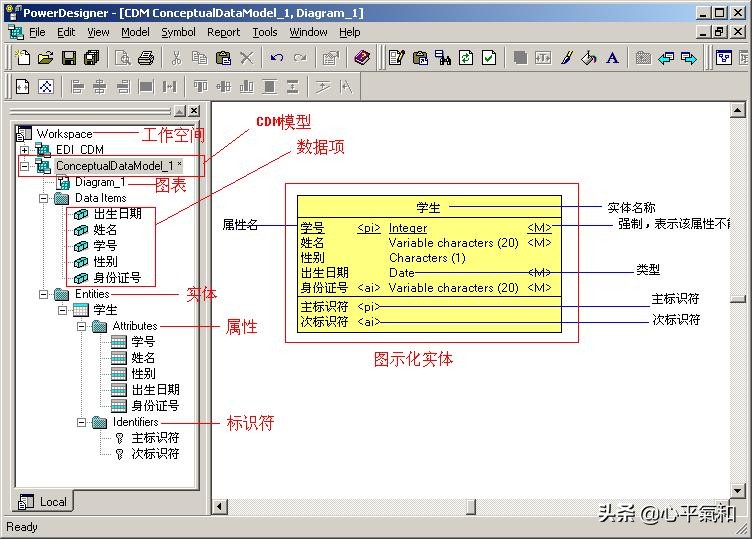Select the 学生 entity title in the diagram

[x=428, y=208]
